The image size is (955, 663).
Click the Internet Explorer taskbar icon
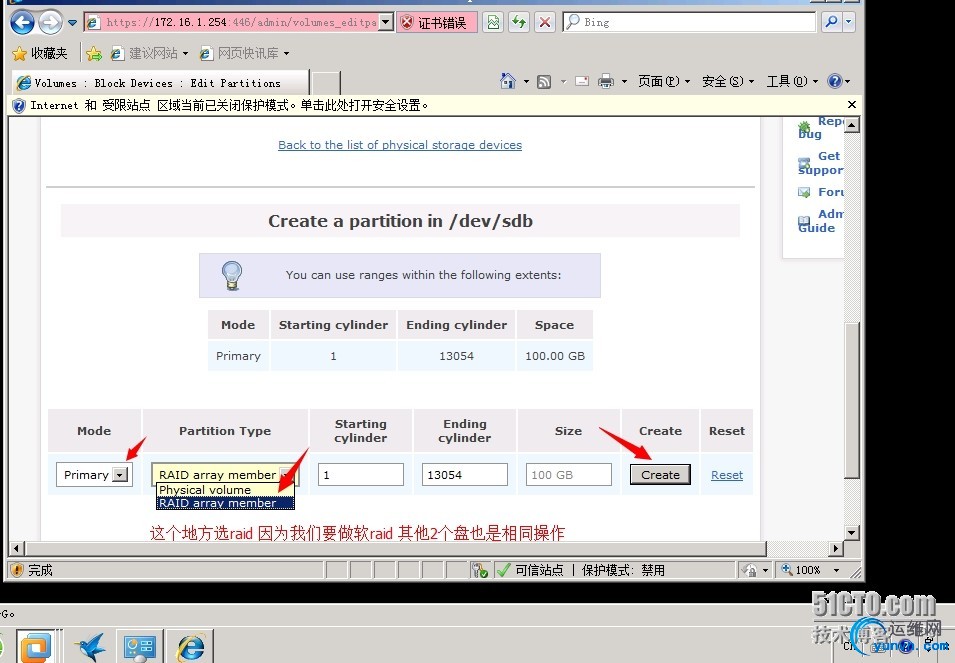coord(192,647)
